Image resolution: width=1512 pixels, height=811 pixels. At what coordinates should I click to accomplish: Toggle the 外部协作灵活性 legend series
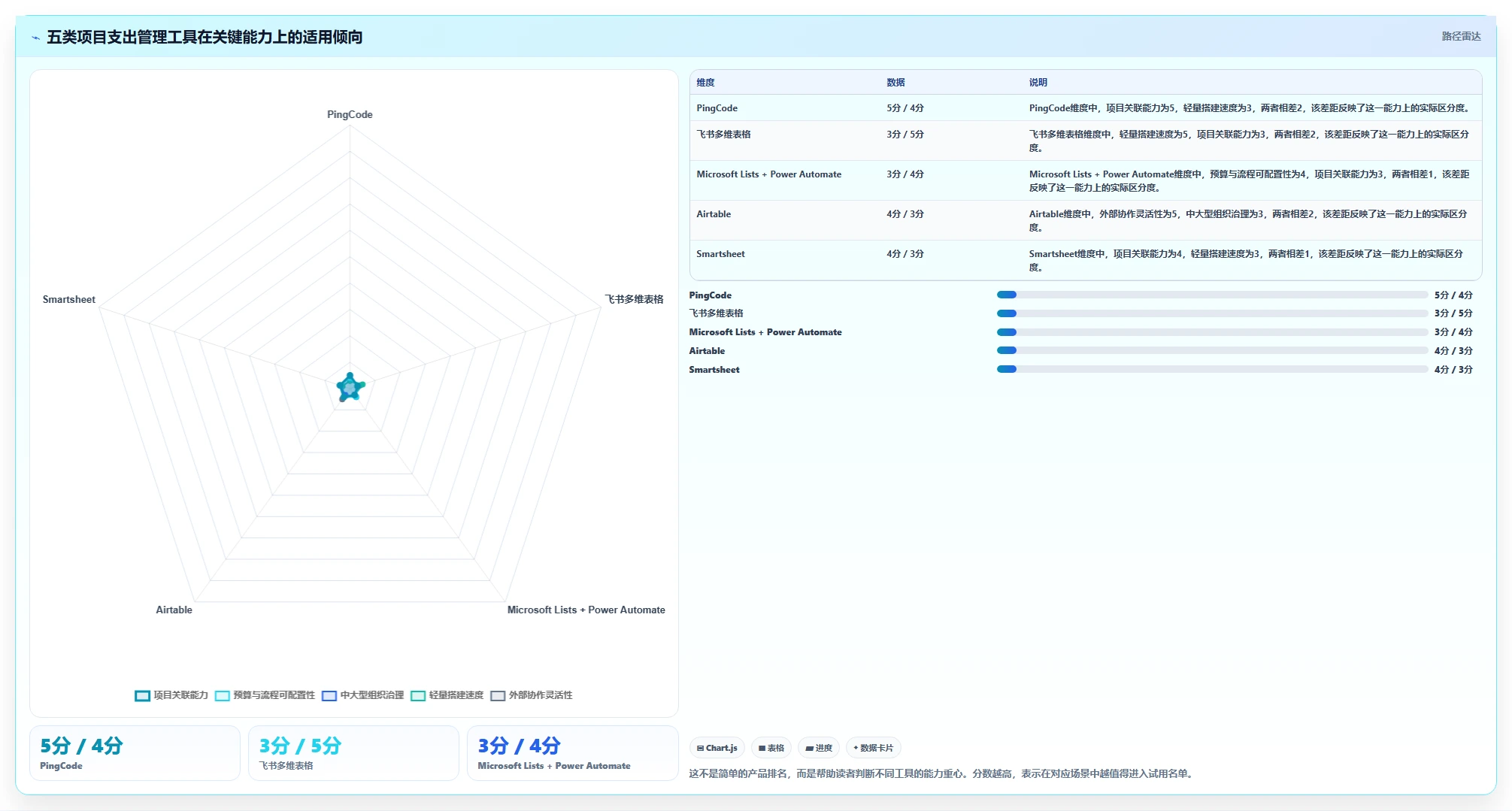tap(531, 695)
